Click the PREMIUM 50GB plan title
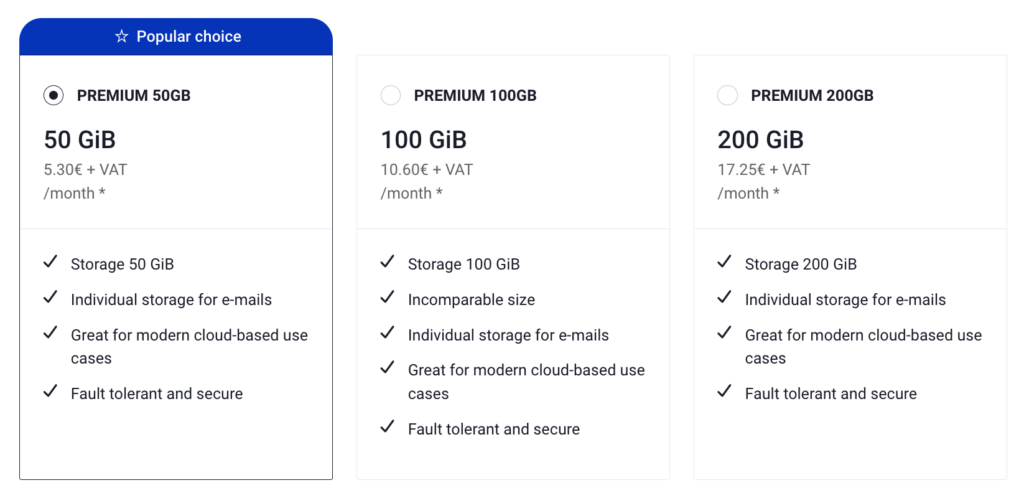Viewport: 1024px width, 493px height. (134, 96)
